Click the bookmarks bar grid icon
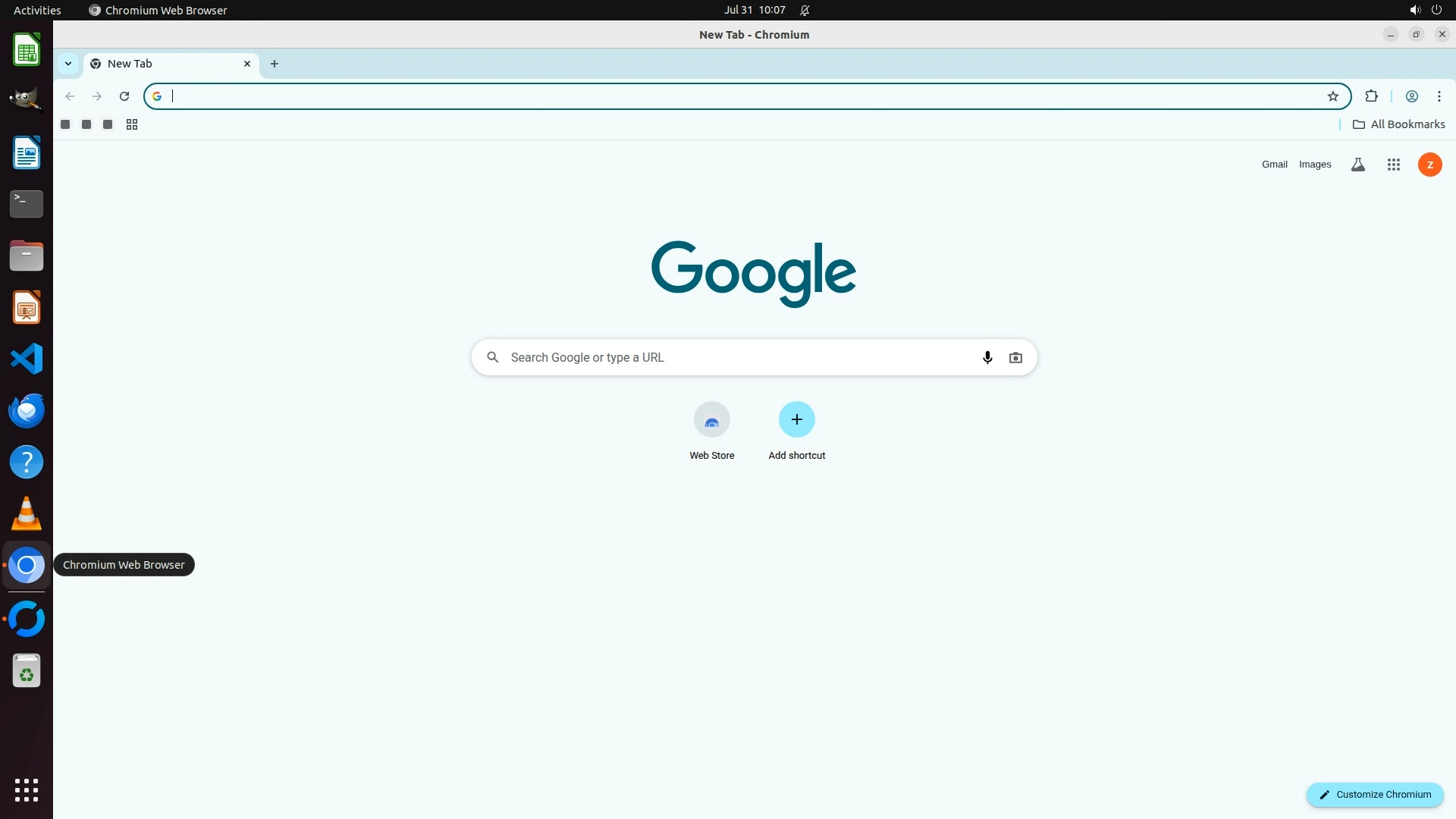1456x819 pixels. [132, 124]
